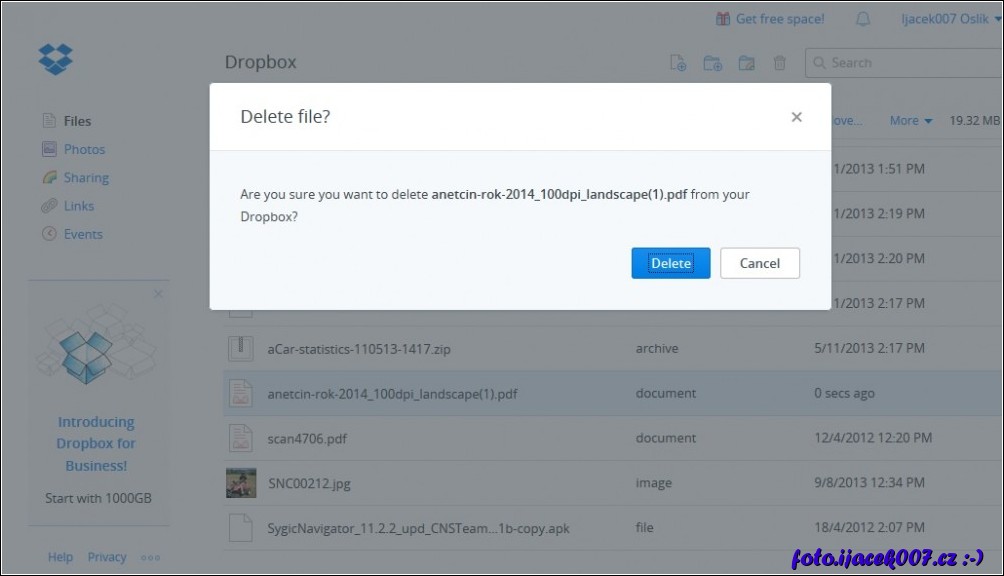The height and width of the screenshot is (576, 1004).
Task: Click the aCar-statistics zip archive icon
Action: click(x=241, y=349)
